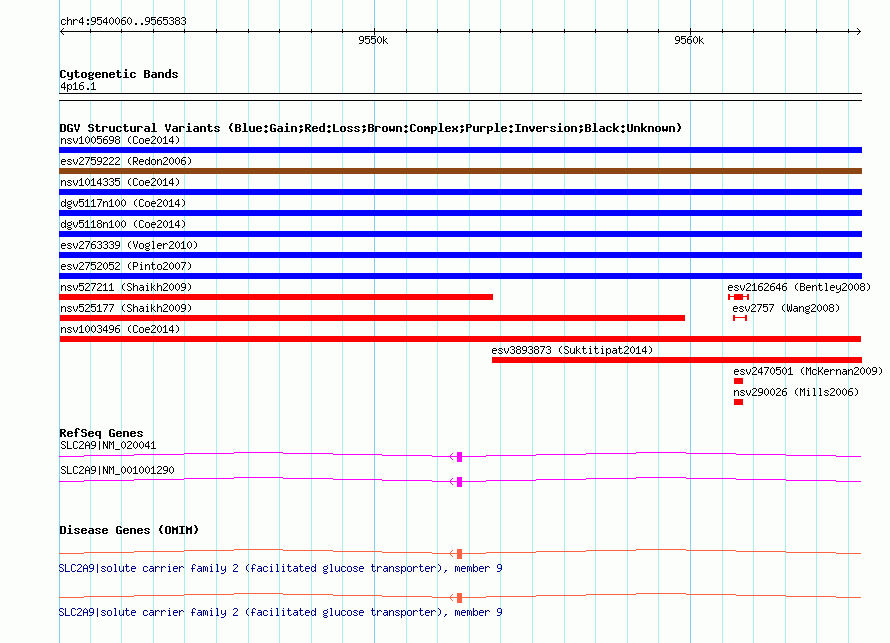890x643 pixels.
Task: Click the nsv290026 (Mills2006) label
Action: coord(796,392)
